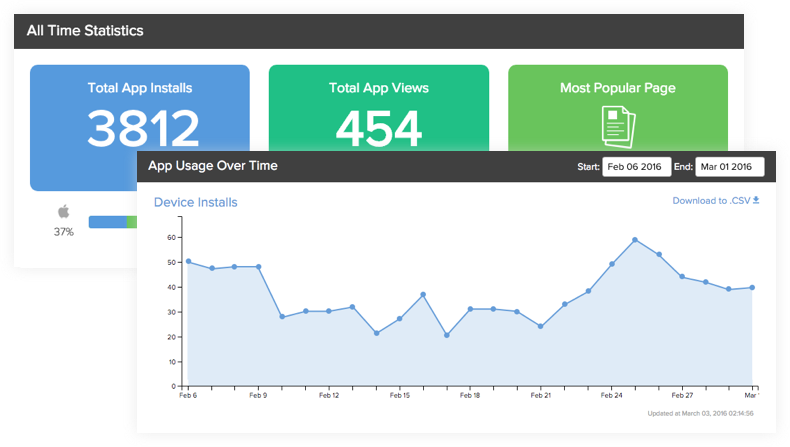
Task: Select the Total App Views card showing 454
Action: click(379, 108)
